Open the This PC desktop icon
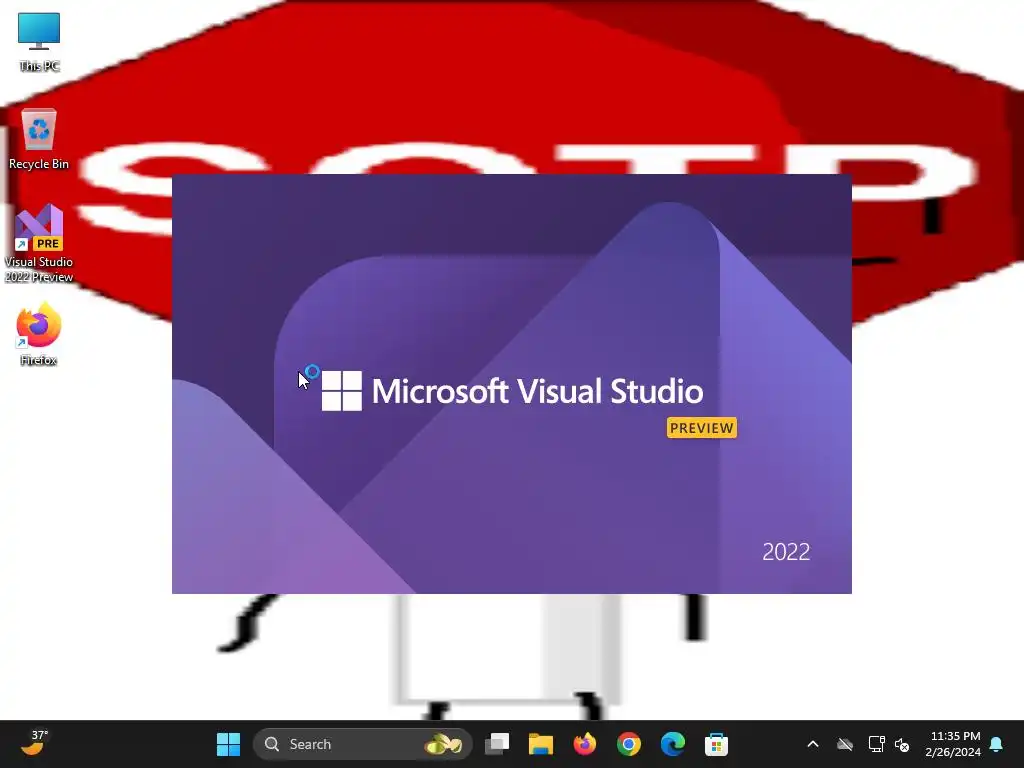 pyautogui.click(x=39, y=41)
